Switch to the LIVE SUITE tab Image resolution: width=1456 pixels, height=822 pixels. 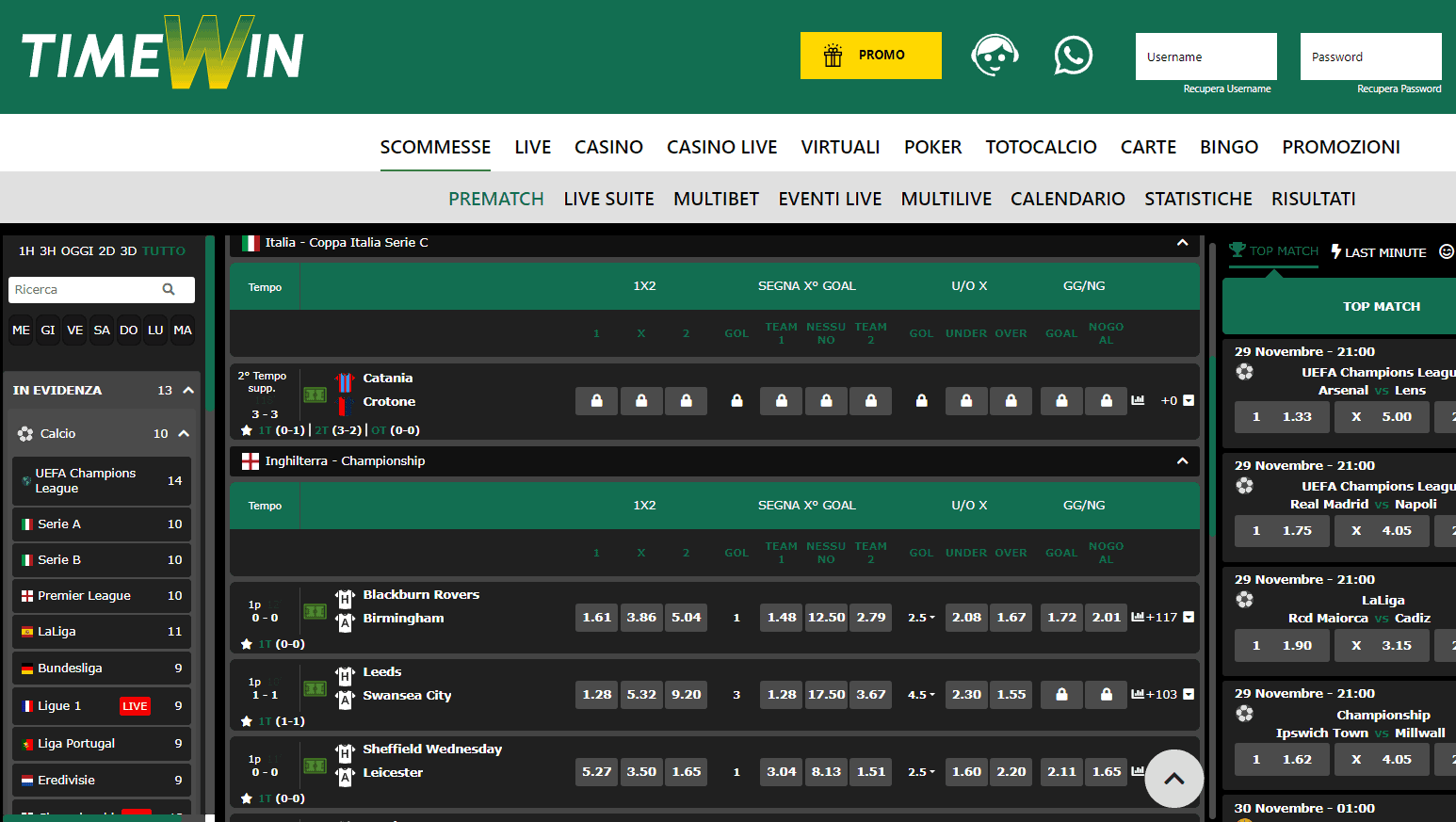608,199
